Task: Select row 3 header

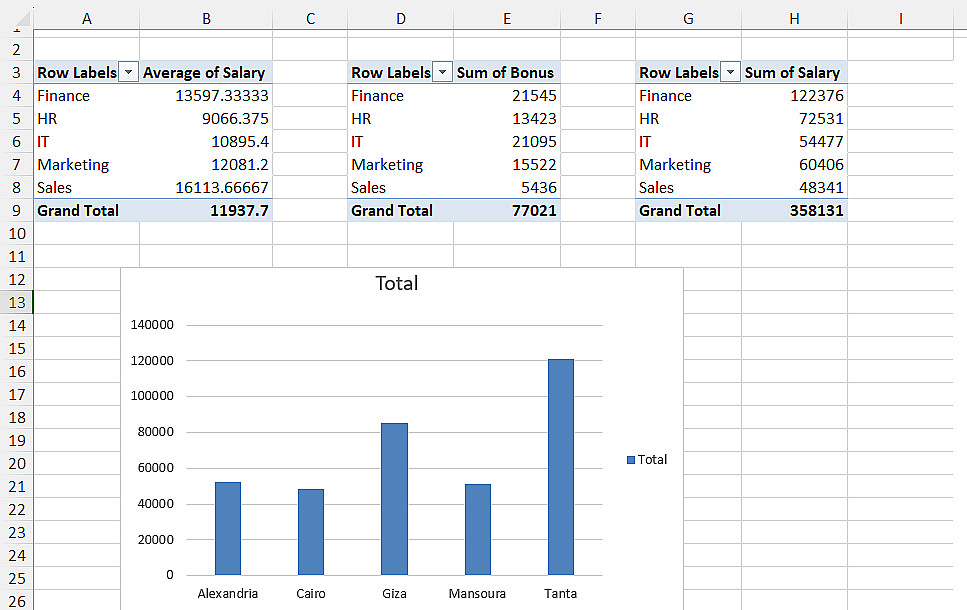Action: pos(17,72)
